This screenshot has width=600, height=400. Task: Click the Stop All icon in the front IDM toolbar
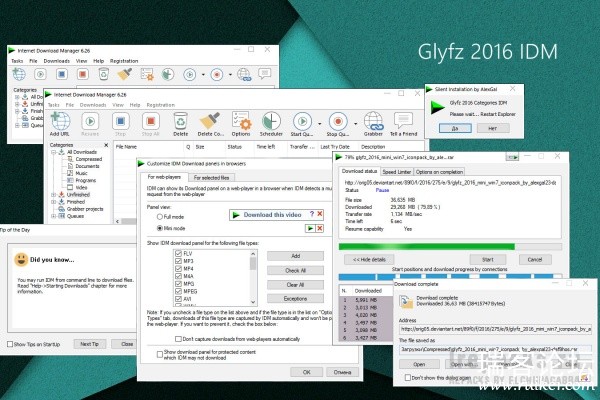click(151, 122)
